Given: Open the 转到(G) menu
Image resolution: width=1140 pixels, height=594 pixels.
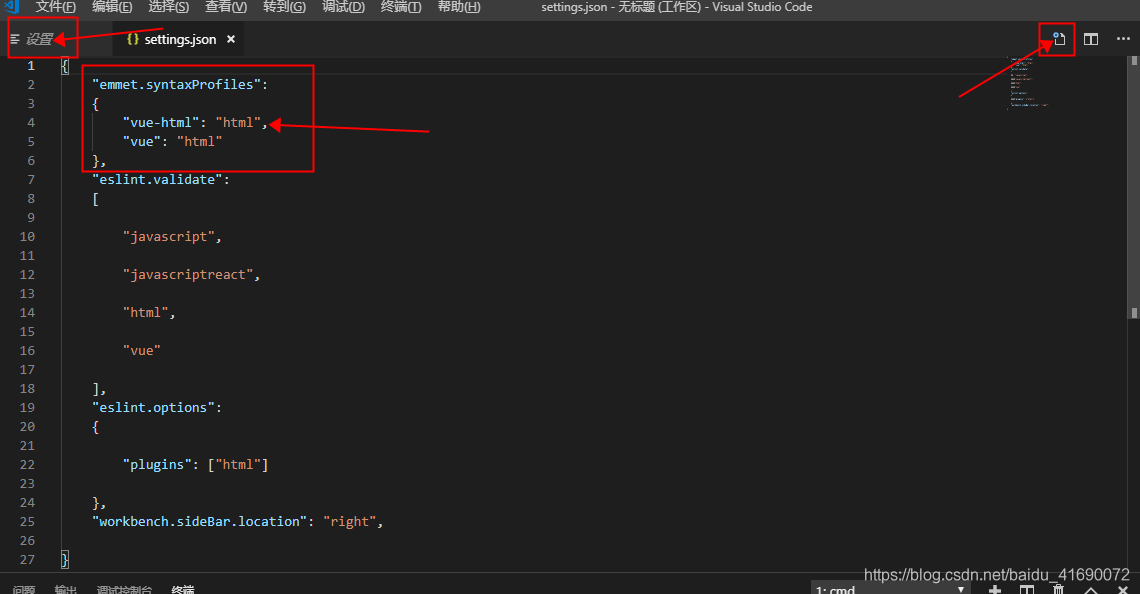Looking at the screenshot, I should coord(284,7).
